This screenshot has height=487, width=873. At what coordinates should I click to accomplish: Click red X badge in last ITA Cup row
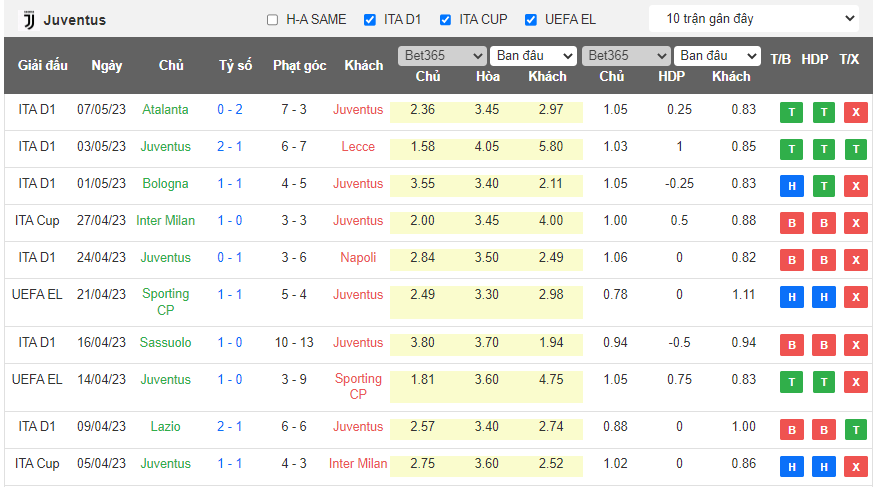point(855,466)
